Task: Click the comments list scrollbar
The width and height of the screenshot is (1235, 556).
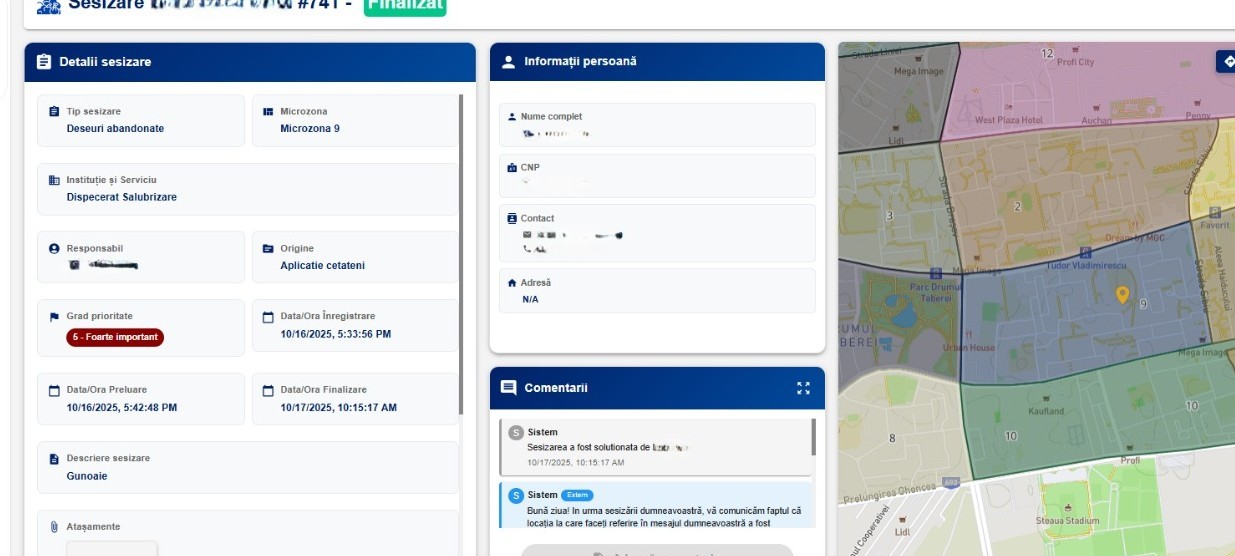Action: point(814,438)
